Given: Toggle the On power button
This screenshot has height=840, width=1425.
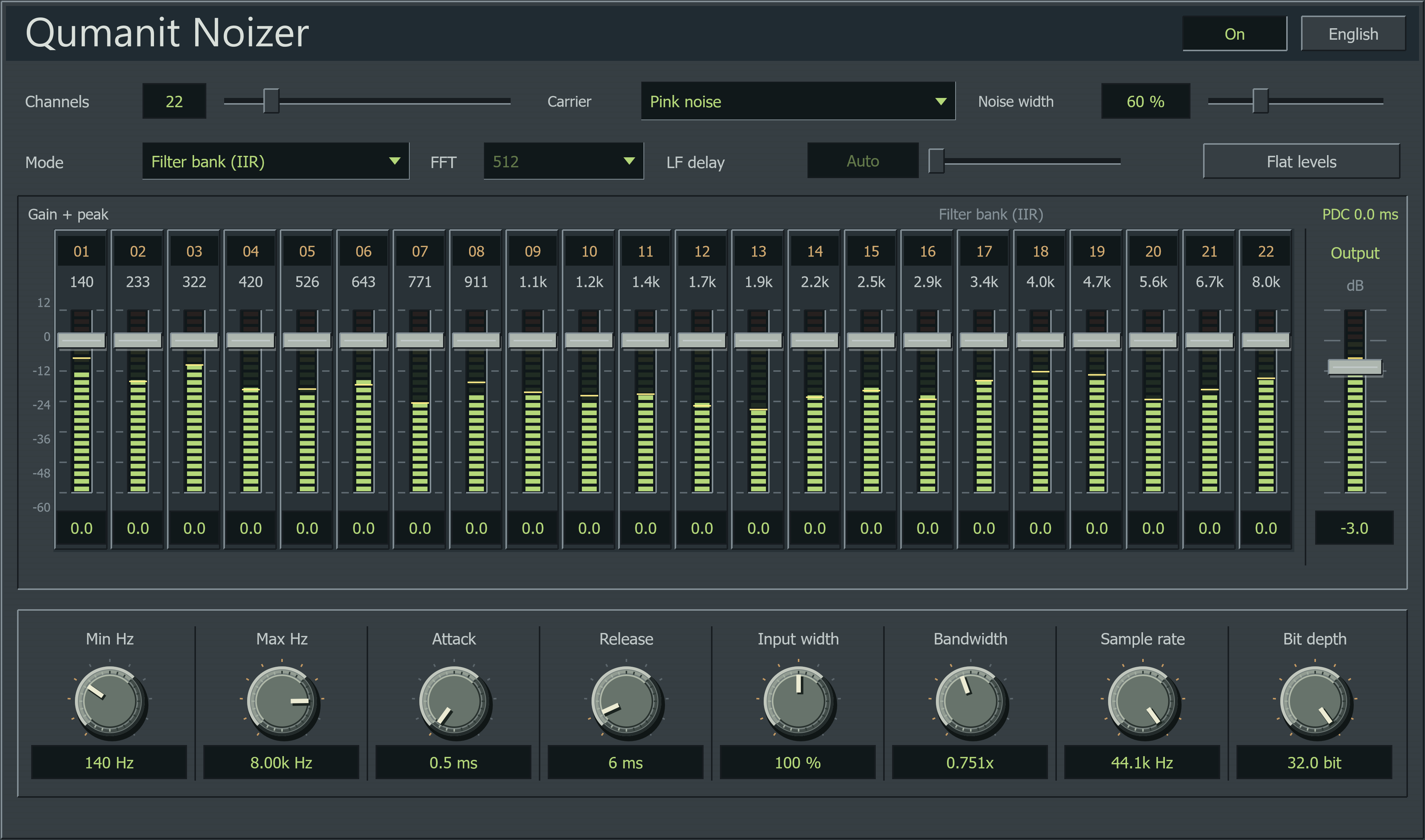Looking at the screenshot, I should [x=1234, y=34].
